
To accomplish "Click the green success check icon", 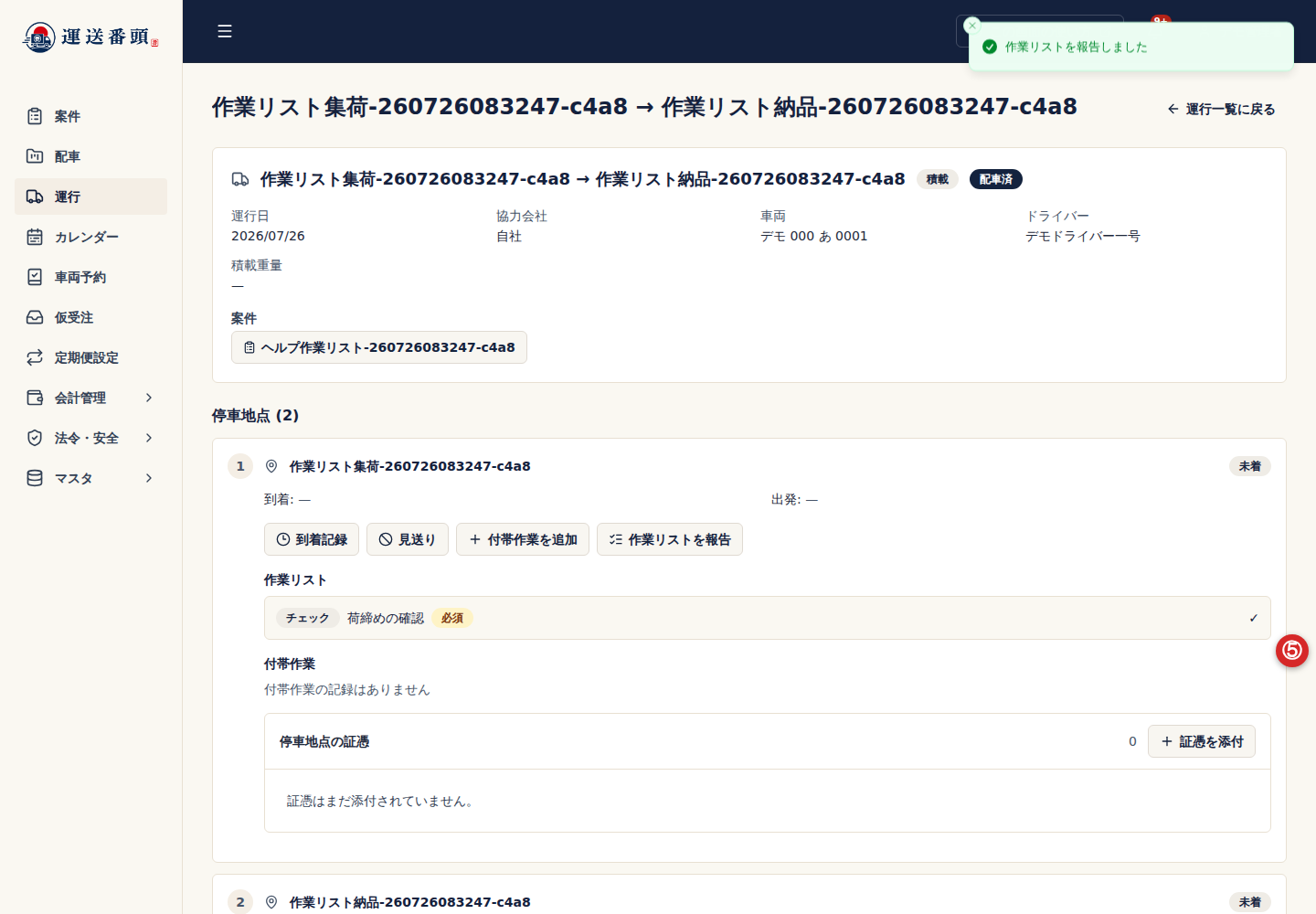I will click(x=990, y=47).
